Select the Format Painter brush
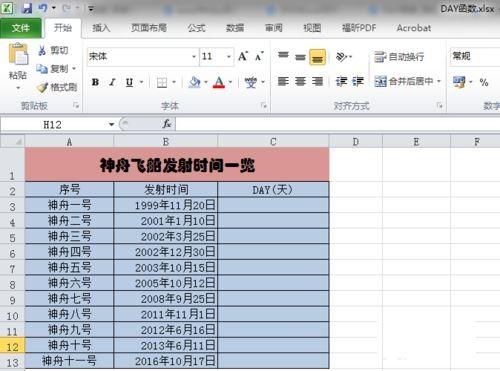Image resolution: width=500 pixels, height=371 pixels. tap(42, 87)
